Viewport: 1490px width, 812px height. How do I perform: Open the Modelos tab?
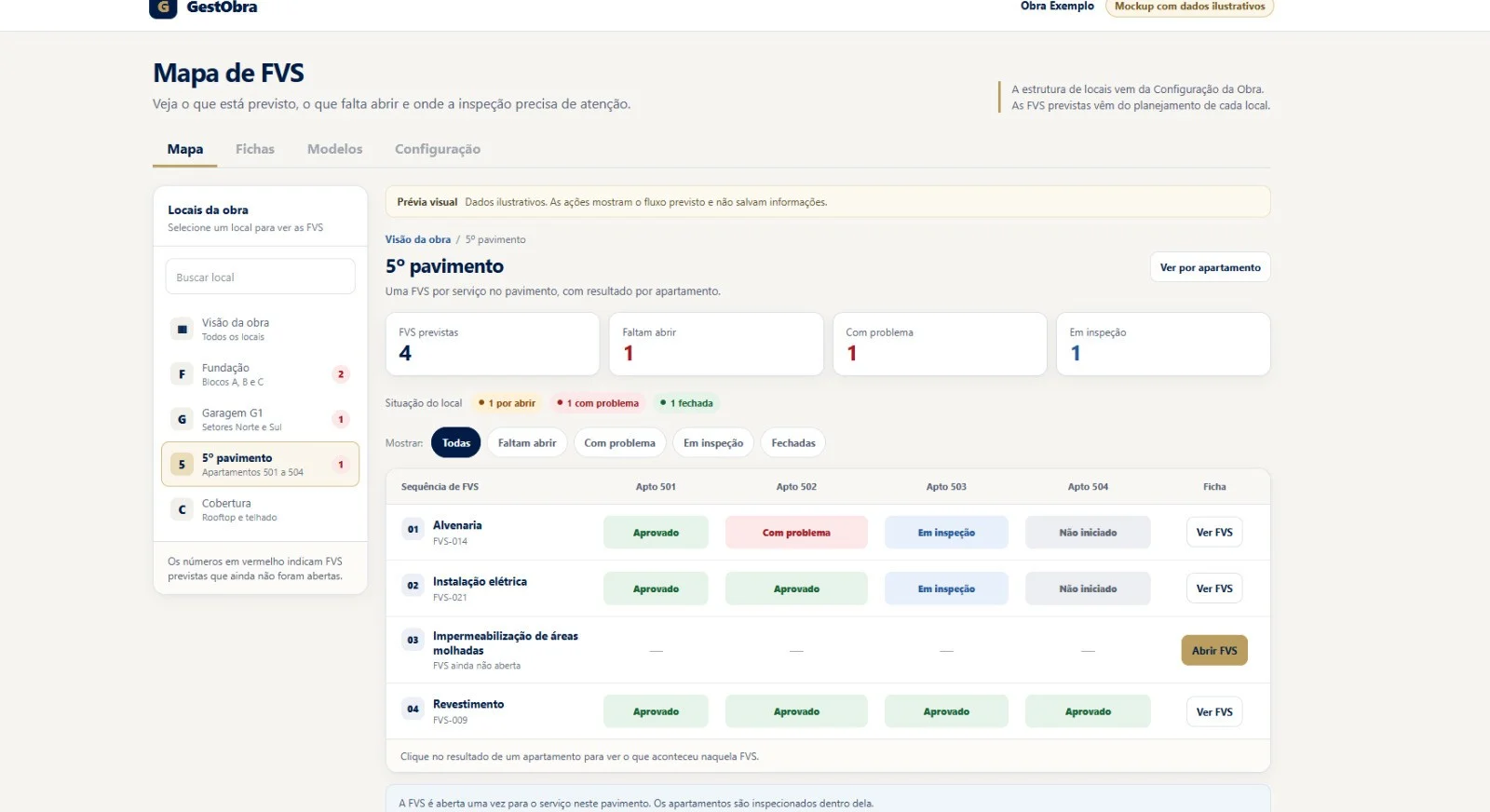pos(335,149)
